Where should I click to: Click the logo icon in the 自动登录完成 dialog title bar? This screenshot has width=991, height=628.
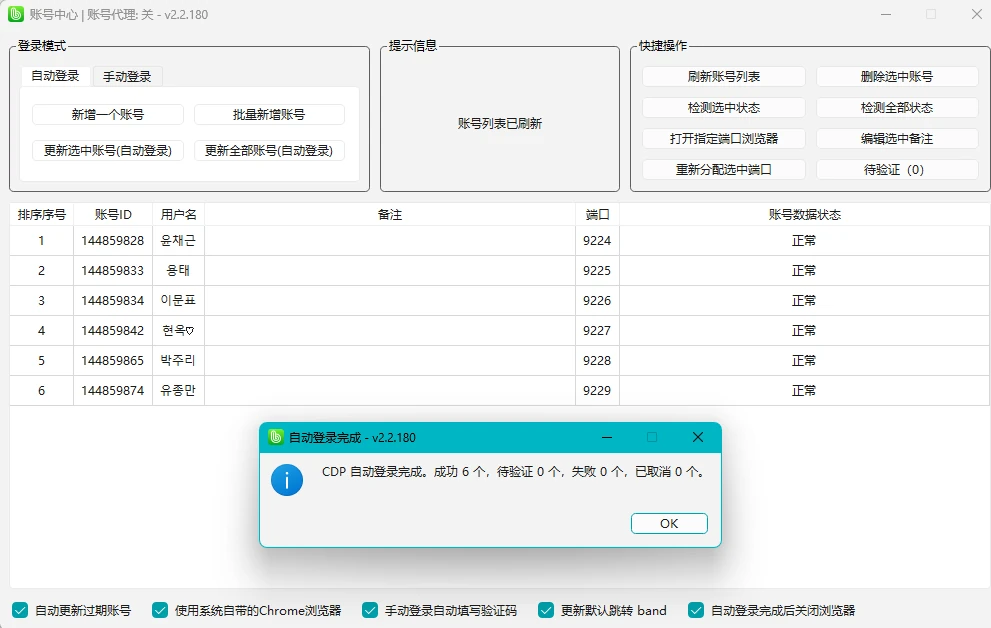[x=276, y=437]
